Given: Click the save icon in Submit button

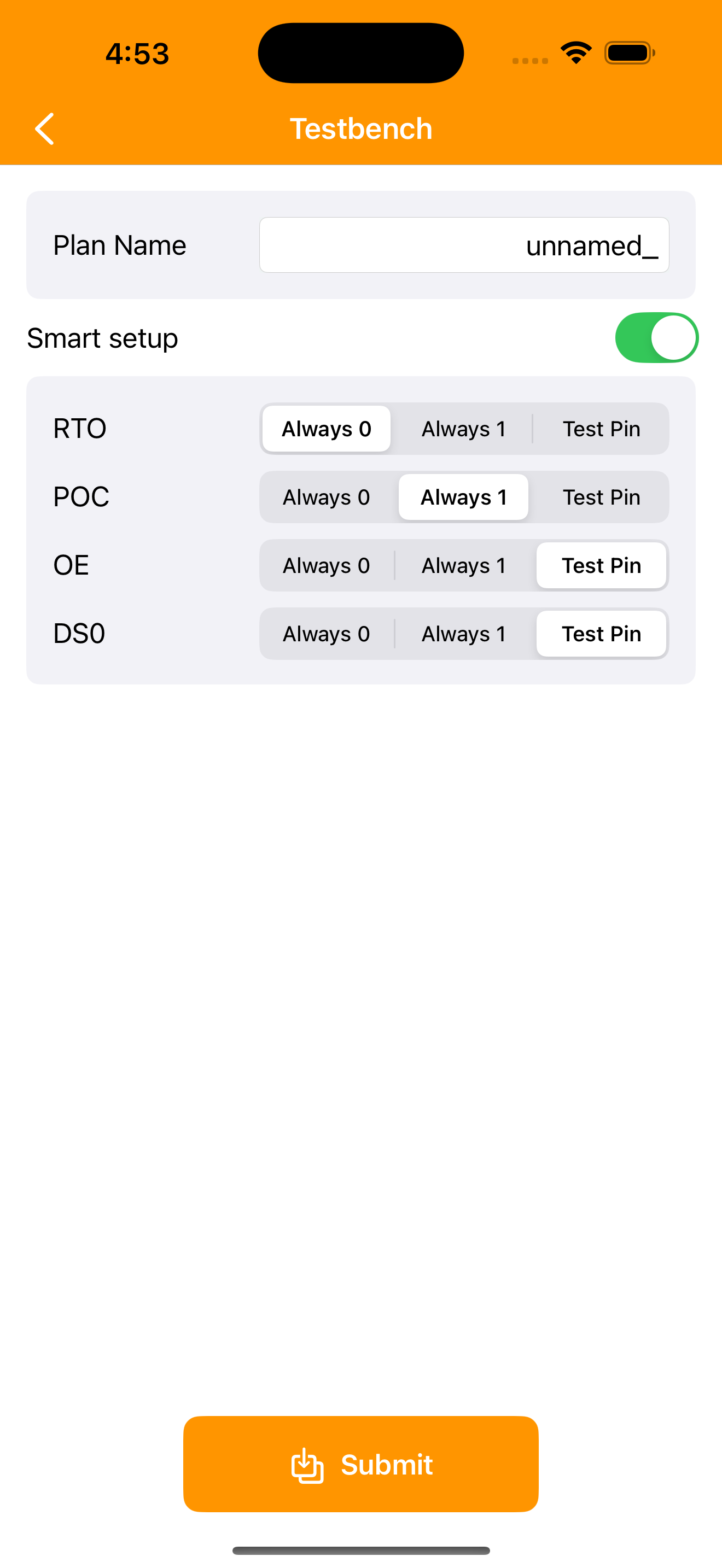Looking at the screenshot, I should (307, 1465).
